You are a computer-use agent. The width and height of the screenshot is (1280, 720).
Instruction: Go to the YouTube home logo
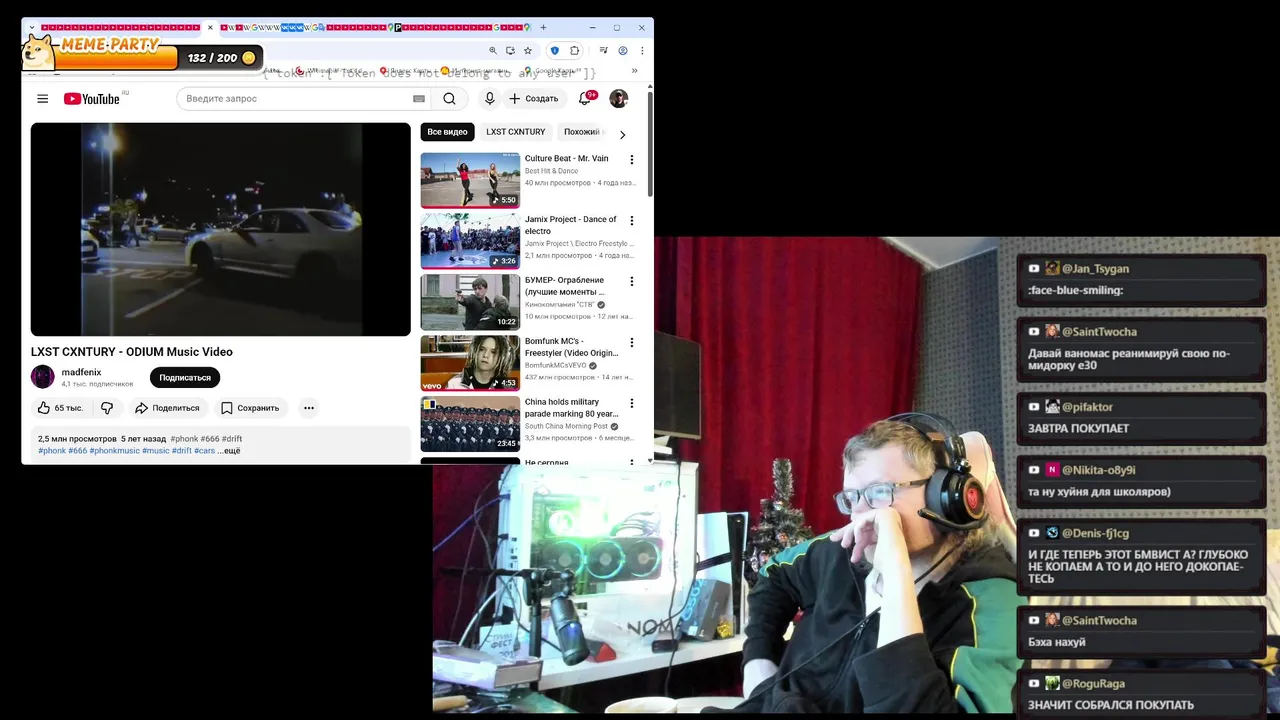click(x=92, y=98)
